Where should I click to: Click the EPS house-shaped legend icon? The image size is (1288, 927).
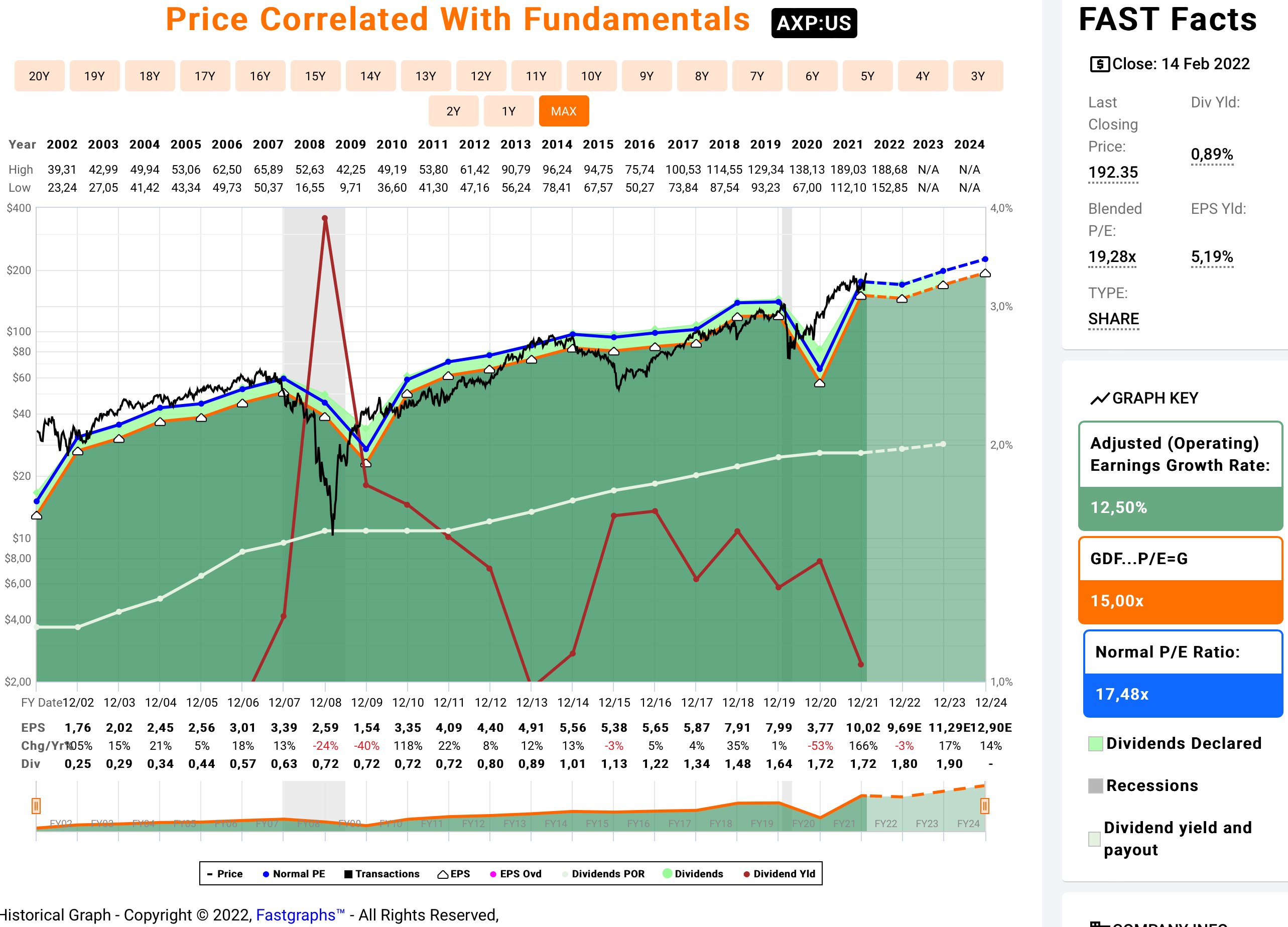point(442,874)
